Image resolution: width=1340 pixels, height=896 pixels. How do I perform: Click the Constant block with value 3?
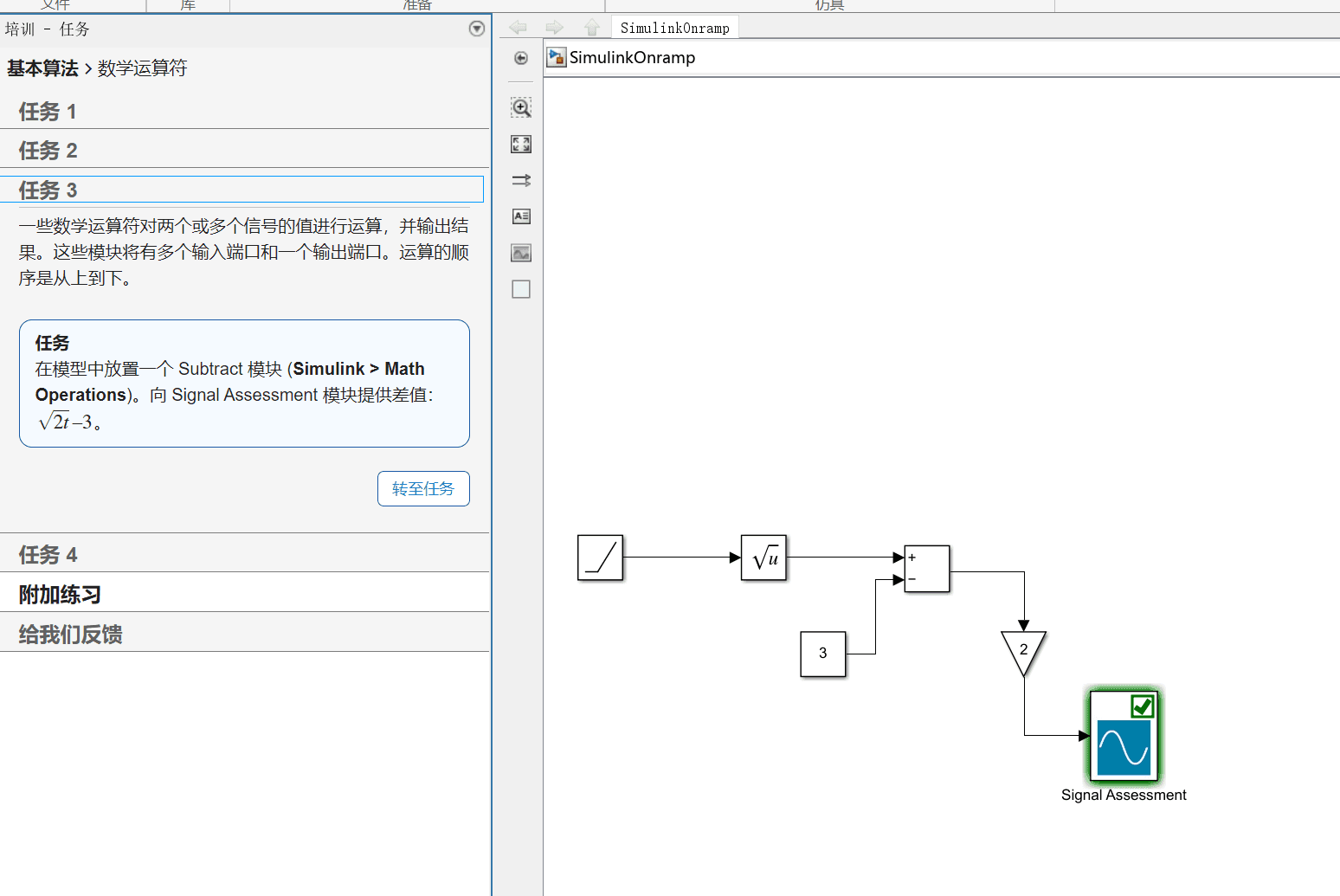823,654
